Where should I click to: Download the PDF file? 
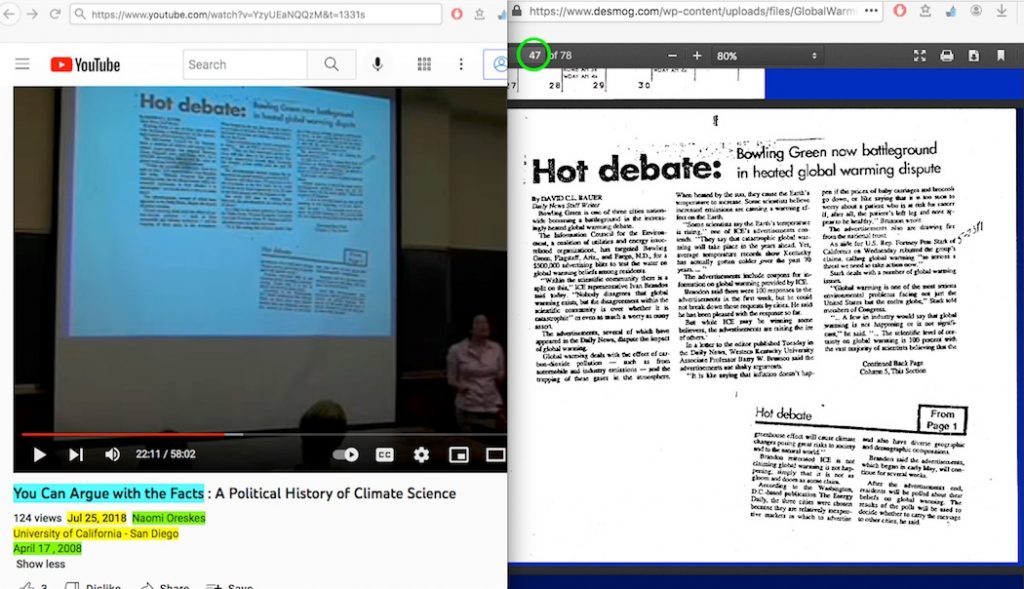click(973, 56)
